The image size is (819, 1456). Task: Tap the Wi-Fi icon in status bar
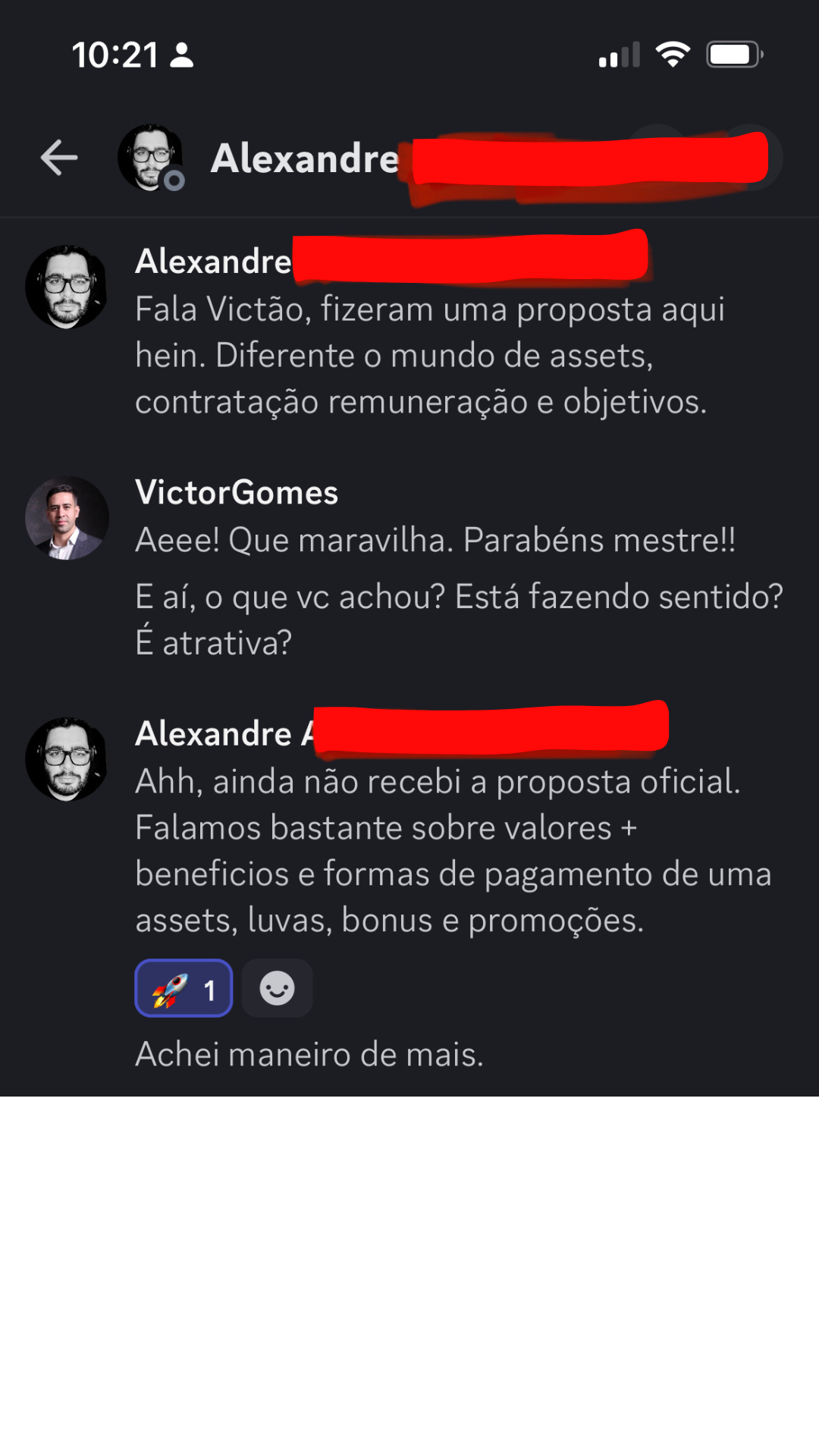point(673,55)
